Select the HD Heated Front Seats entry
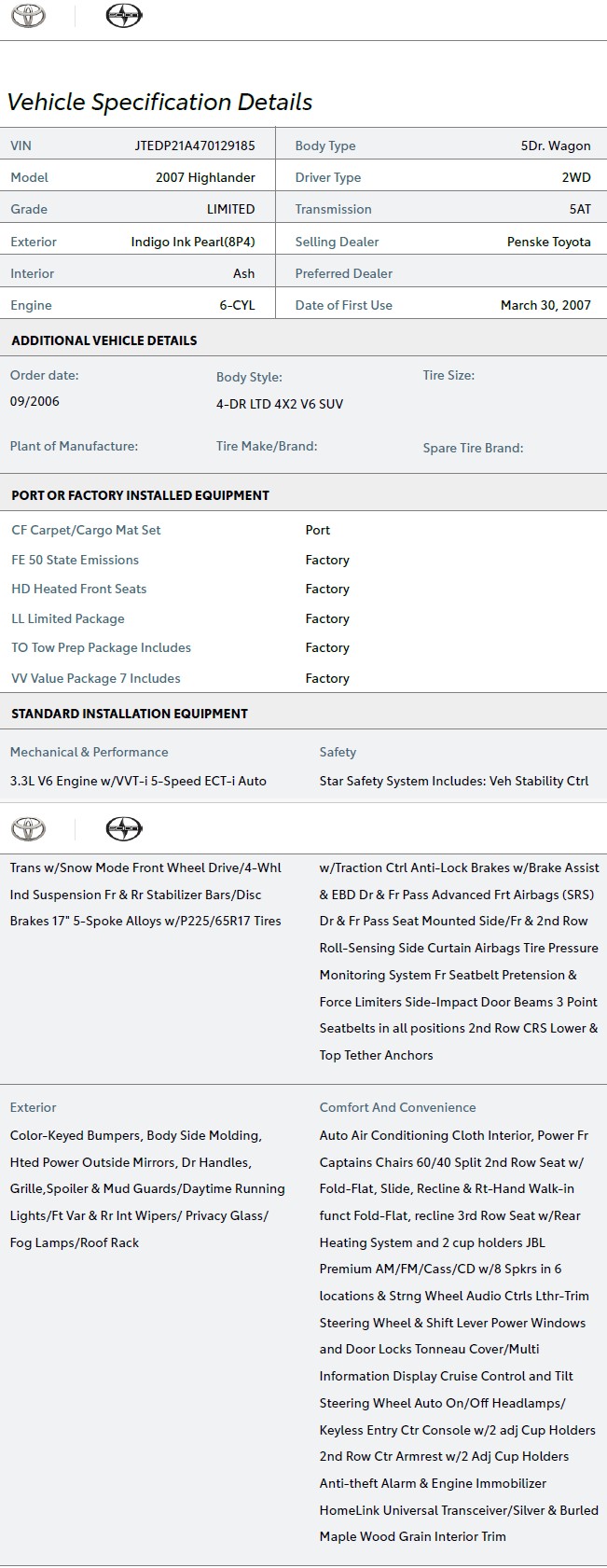The width and height of the screenshot is (607, 1568). 79,589
